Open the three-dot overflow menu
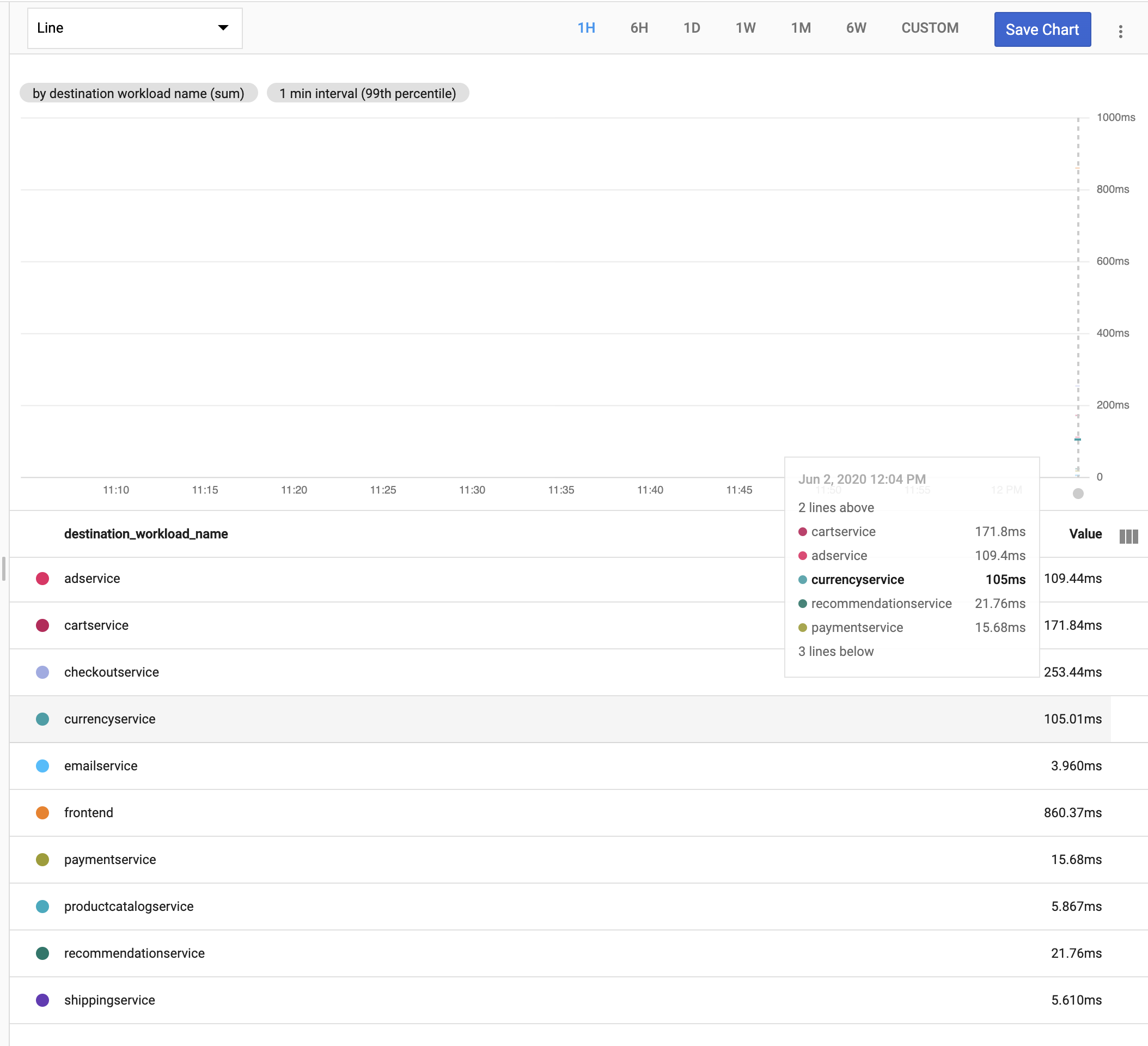Screen dimensions: 1148x1046 [1120, 32]
